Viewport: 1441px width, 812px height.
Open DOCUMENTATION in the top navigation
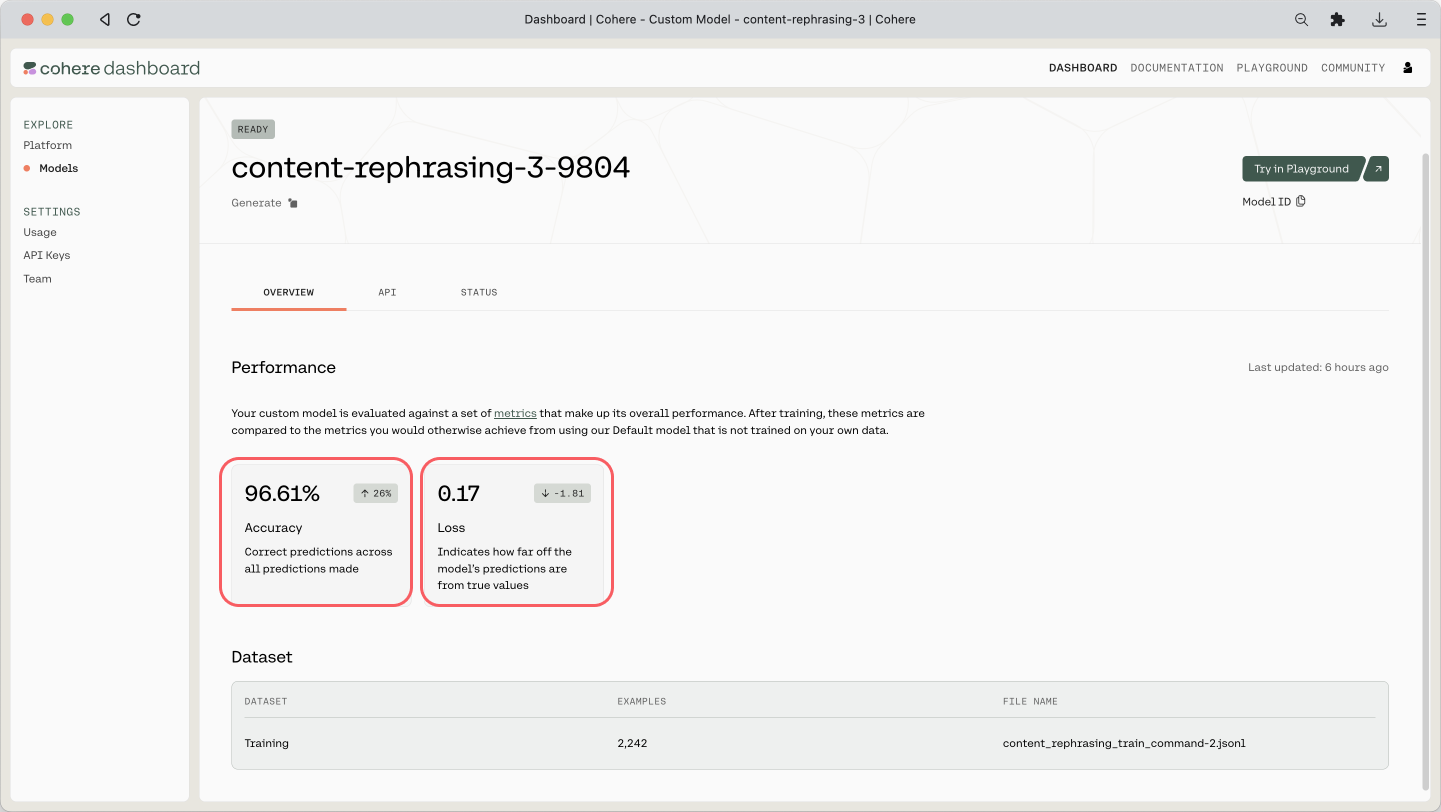(x=1176, y=68)
